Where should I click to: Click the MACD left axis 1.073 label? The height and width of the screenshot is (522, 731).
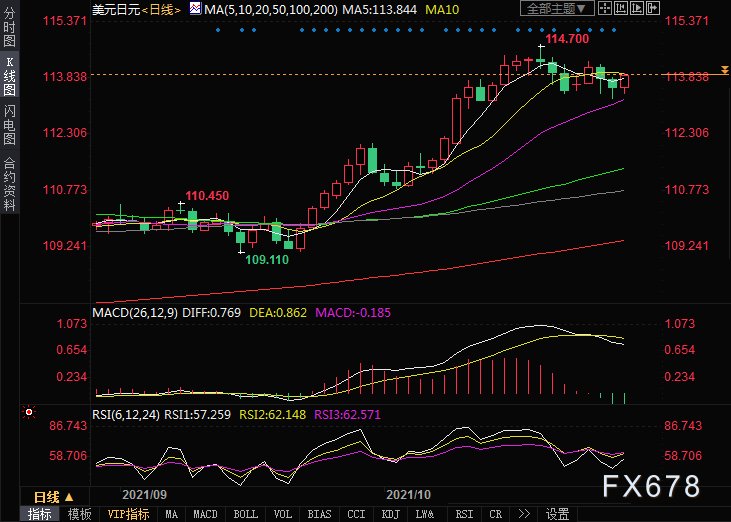[x=72, y=323]
